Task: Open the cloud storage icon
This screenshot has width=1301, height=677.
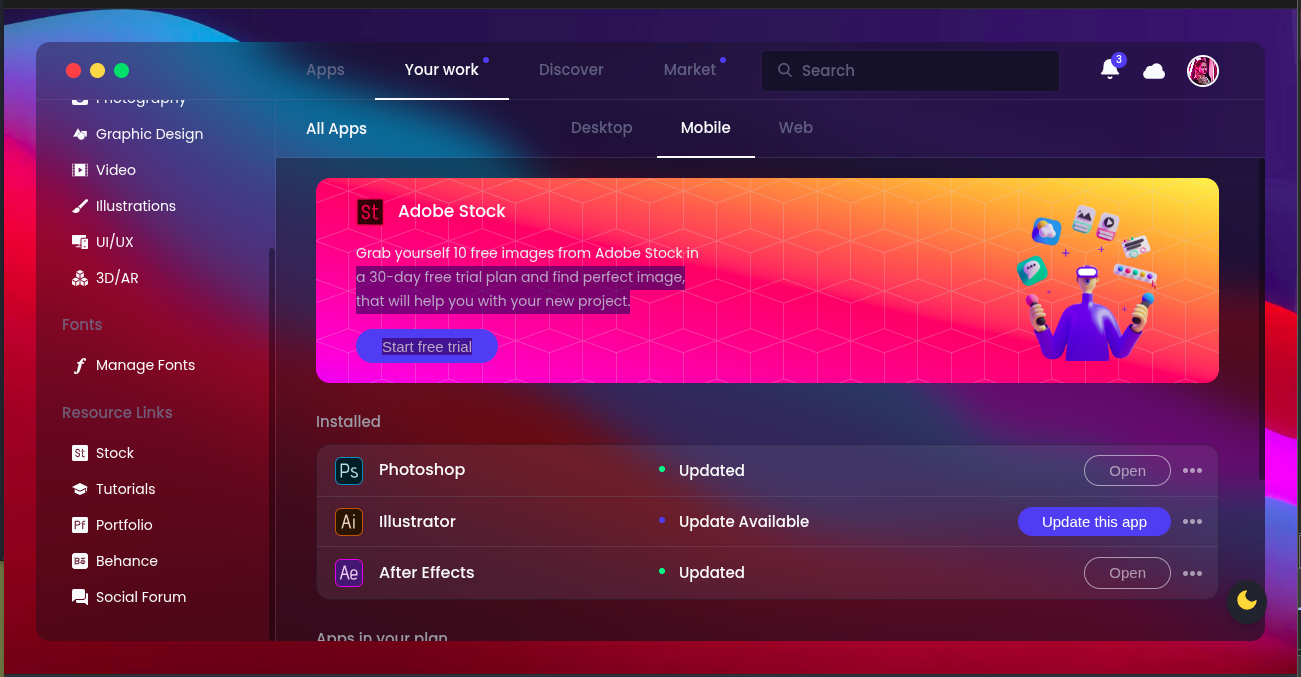Action: [1154, 71]
